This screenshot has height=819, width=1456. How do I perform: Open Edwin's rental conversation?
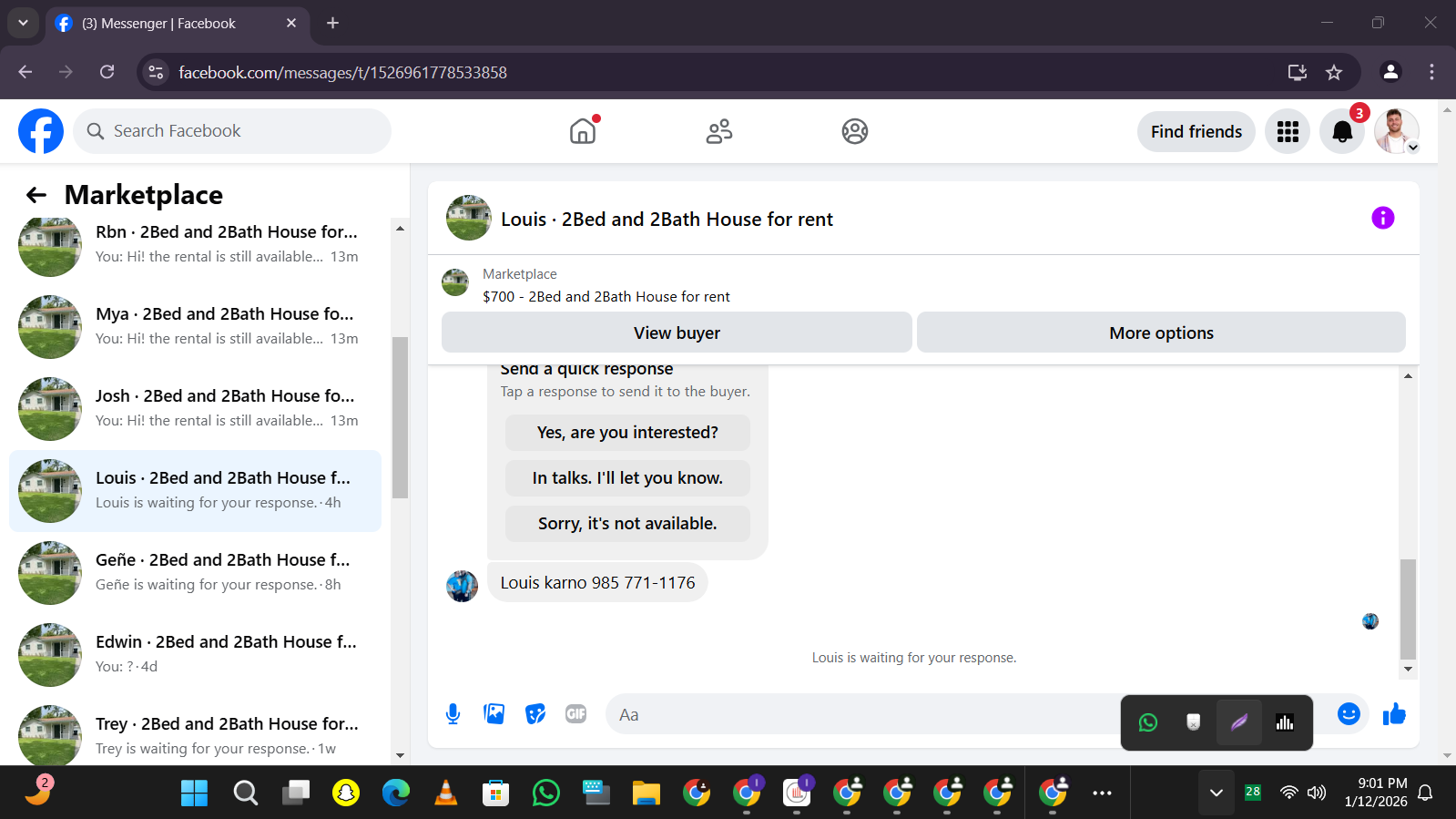click(195, 654)
